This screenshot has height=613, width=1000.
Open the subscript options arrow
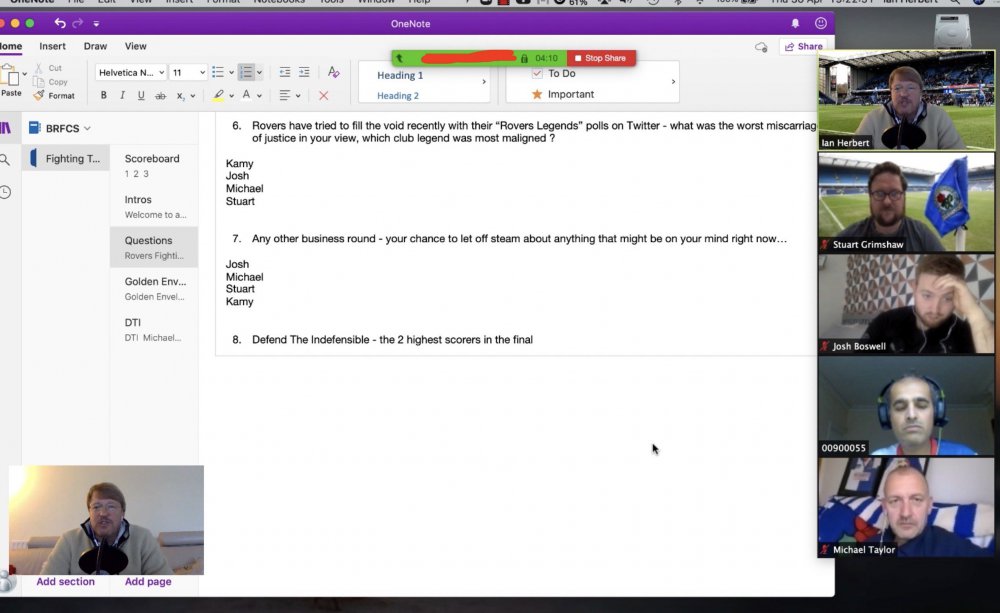(x=193, y=96)
